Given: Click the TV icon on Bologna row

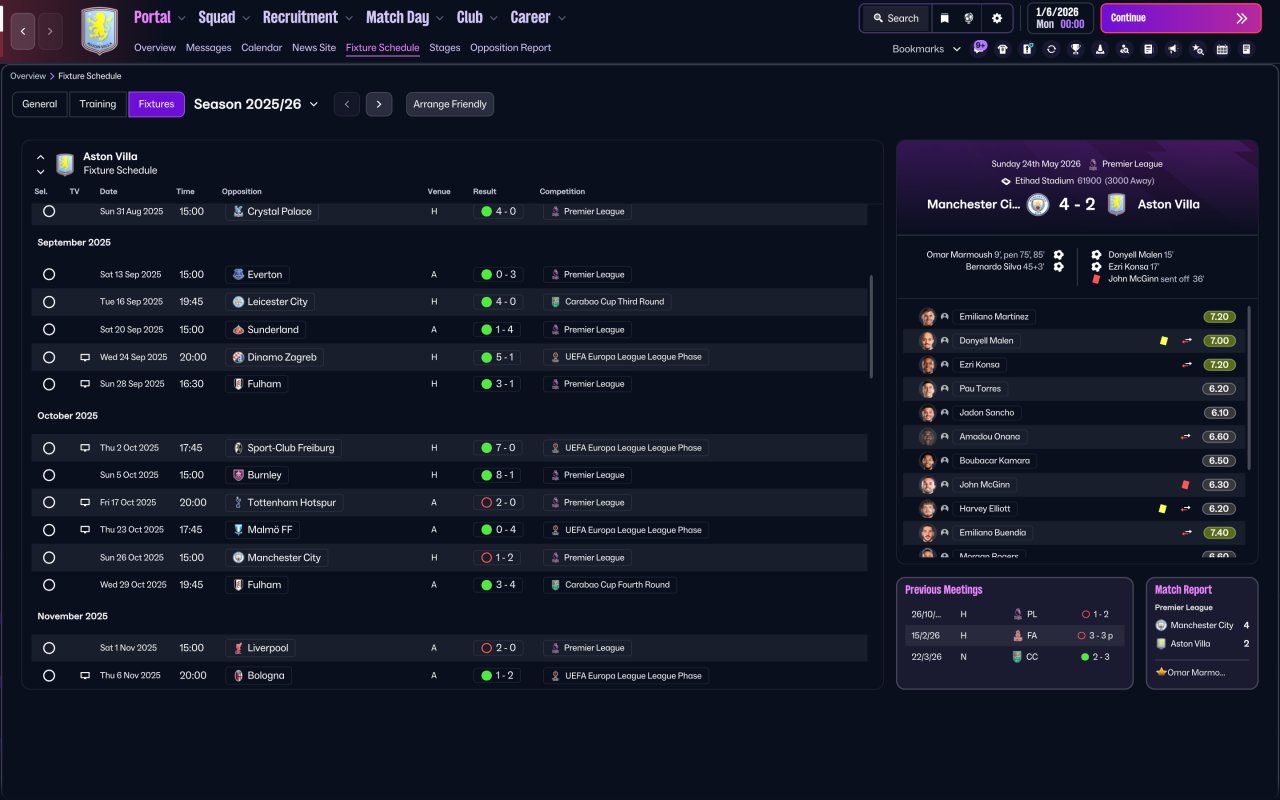Looking at the screenshot, I should 85,676.
